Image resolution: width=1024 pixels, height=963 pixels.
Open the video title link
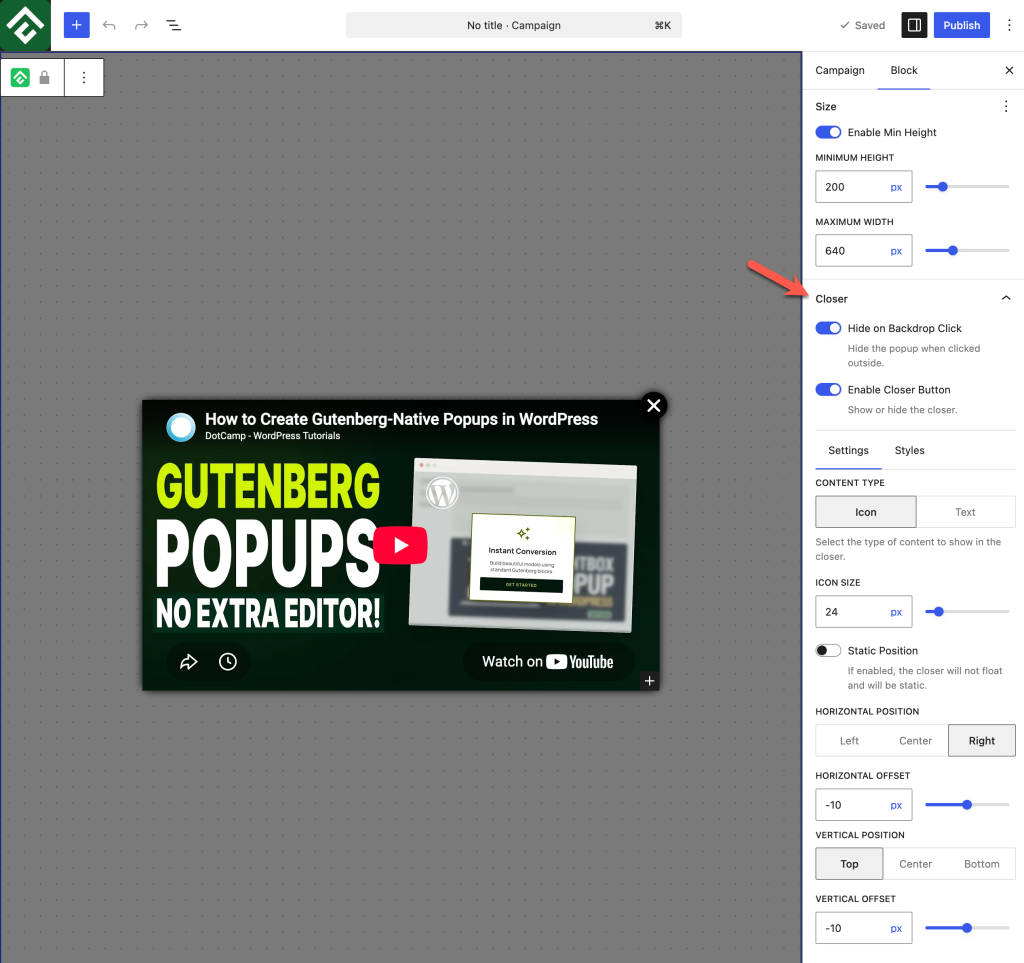coord(402,418)
